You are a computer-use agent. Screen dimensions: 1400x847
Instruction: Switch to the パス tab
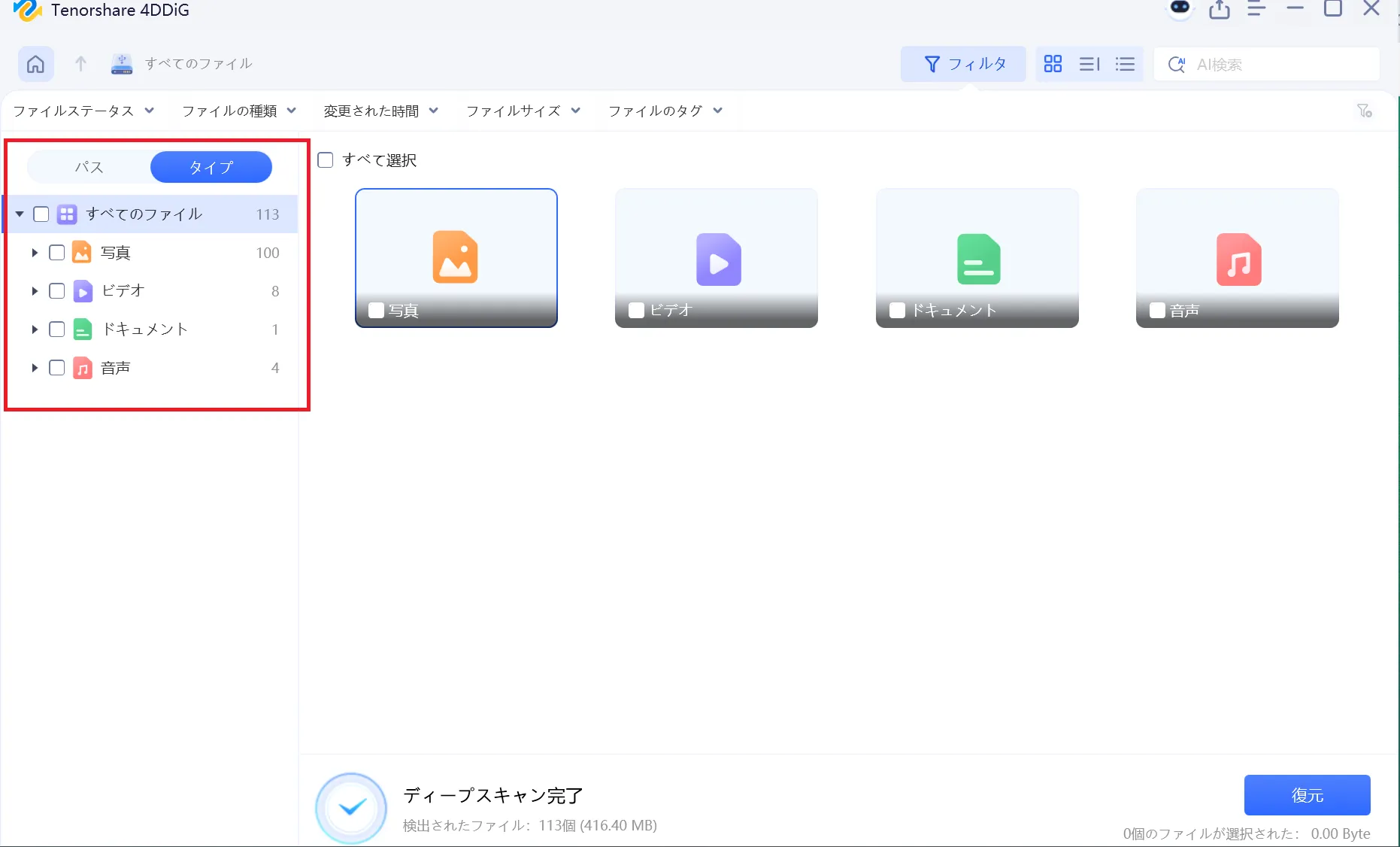point(89,167)
